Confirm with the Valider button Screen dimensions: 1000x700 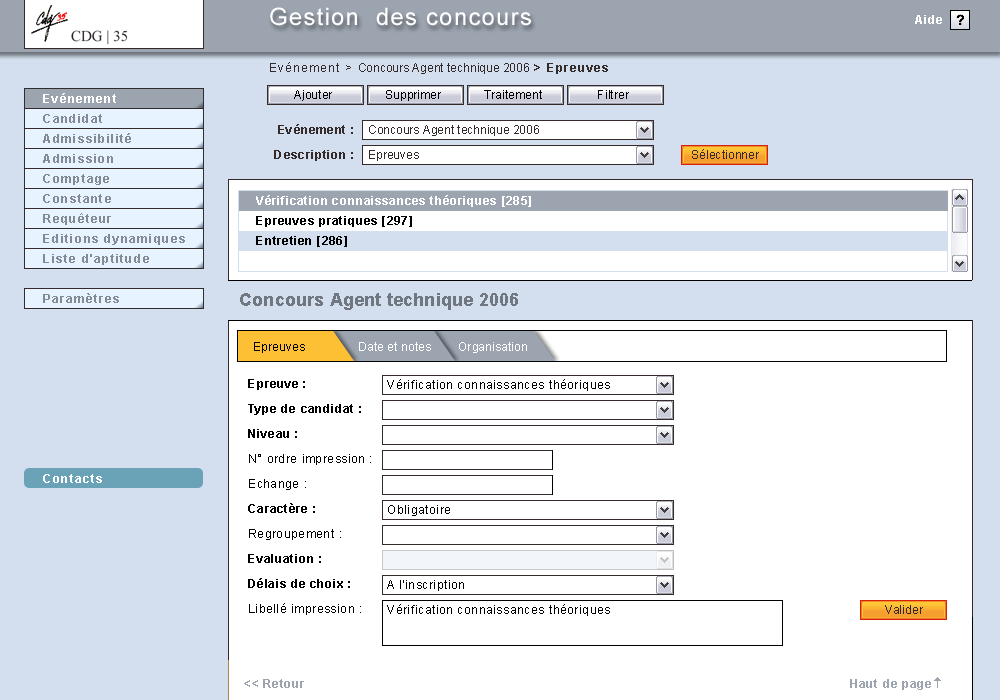(903, 610)
